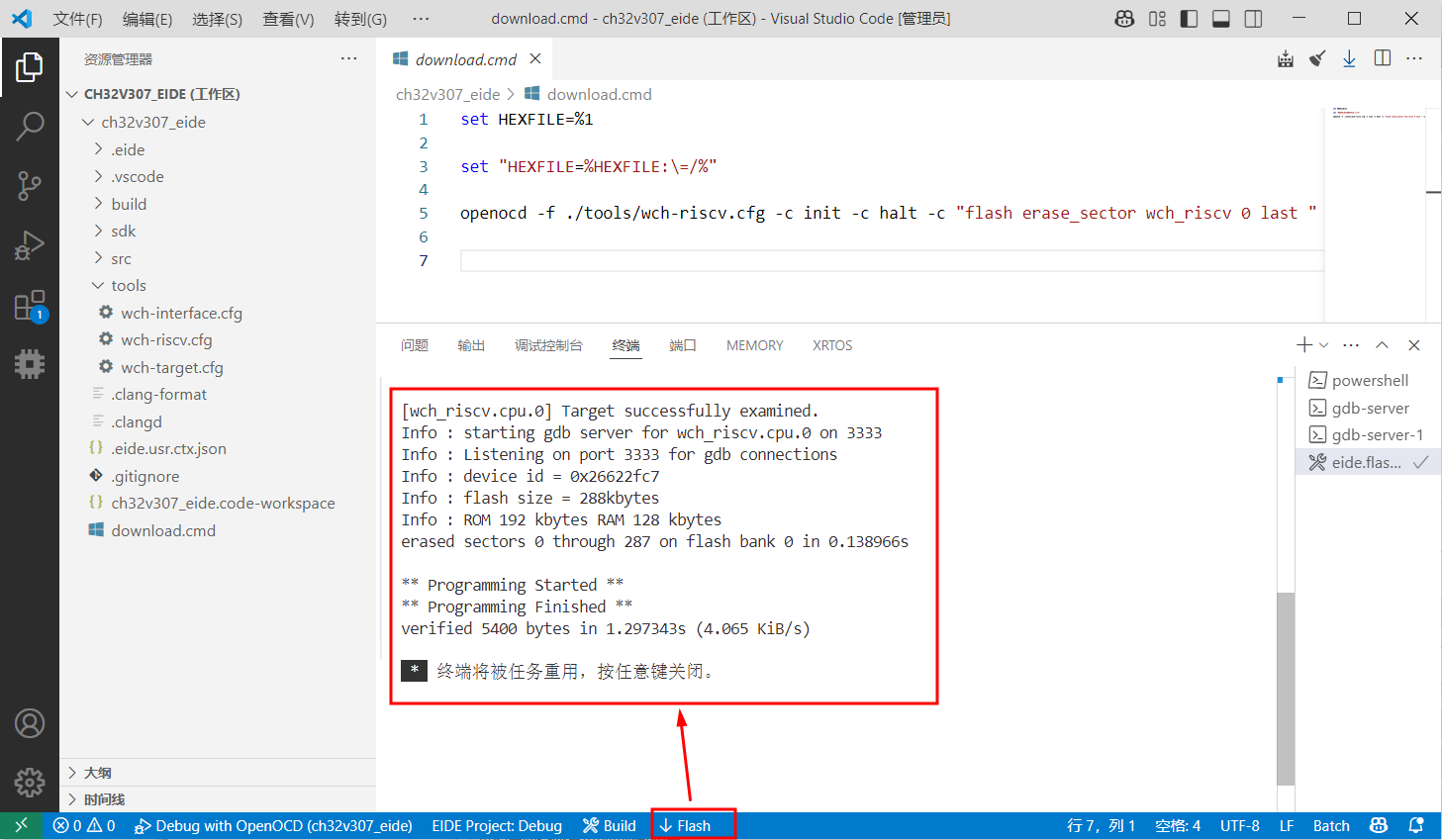Open the 查看(V) menu
Image resolution: width=1442 pixels, height=840 pixels.
(x=288, y=19)
